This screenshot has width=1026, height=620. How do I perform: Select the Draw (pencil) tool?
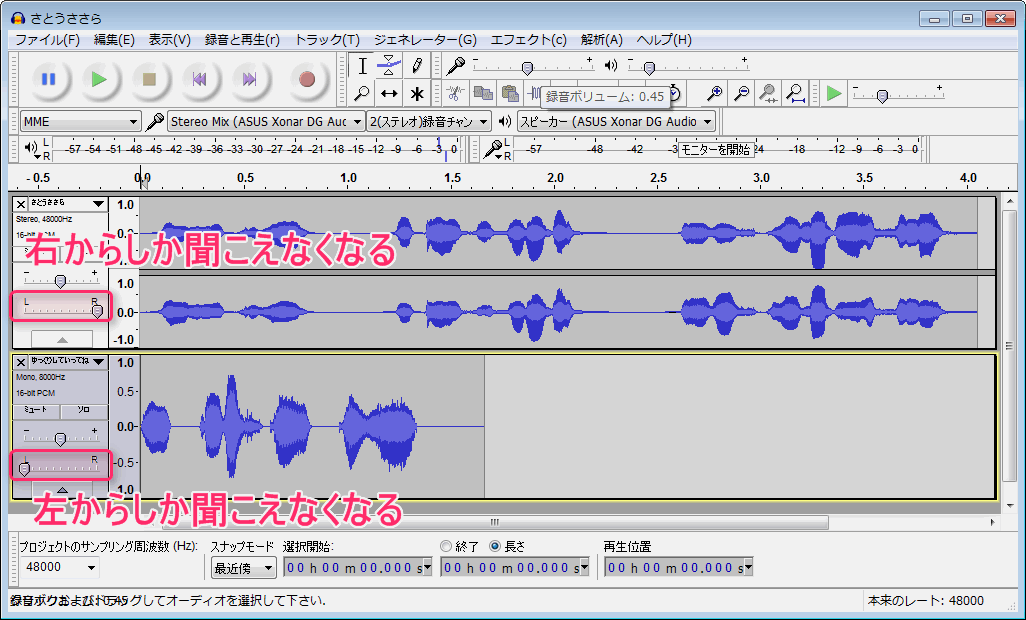(417, 65)
